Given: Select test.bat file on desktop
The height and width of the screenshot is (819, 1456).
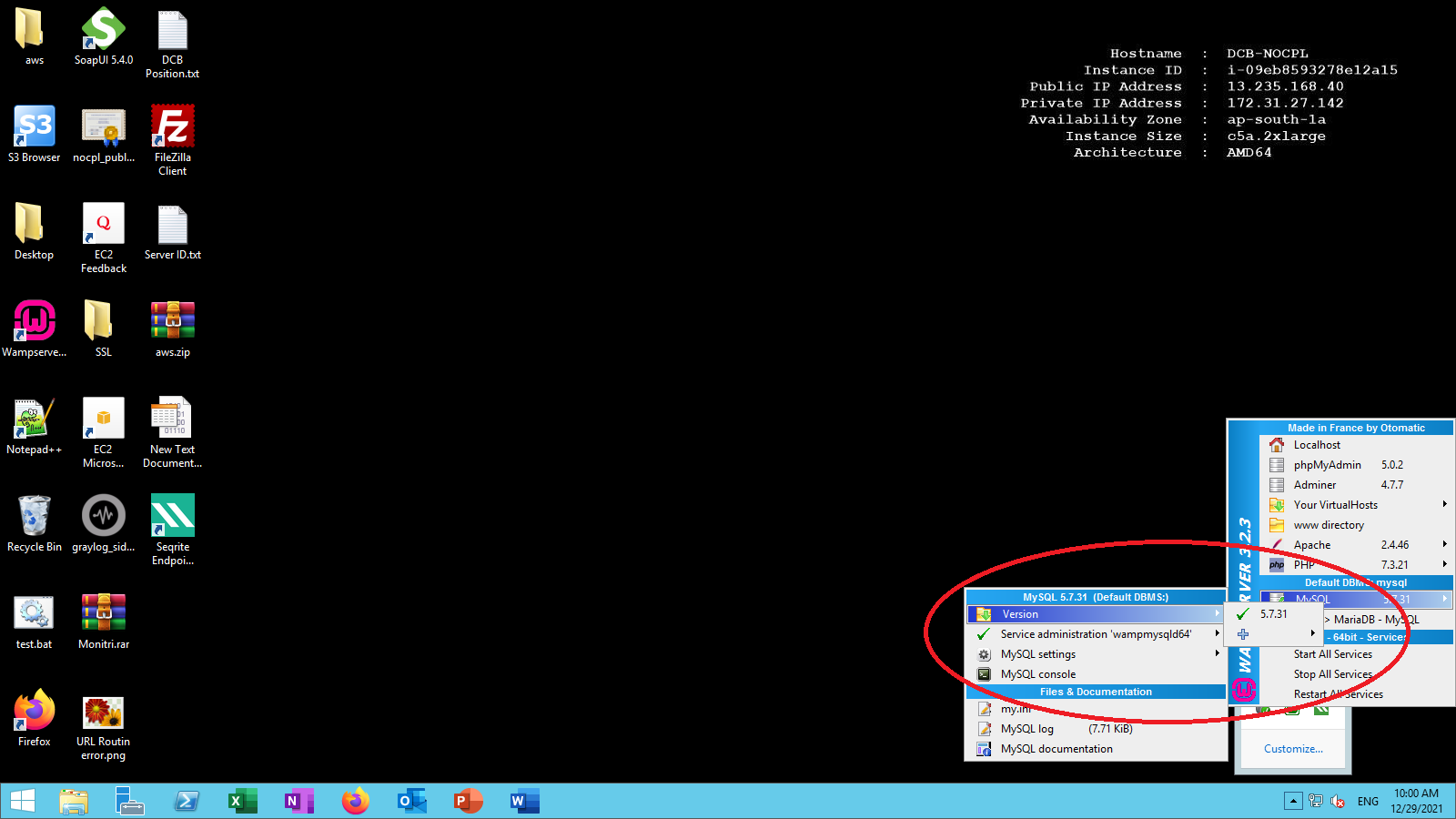Looking at the screenshot, I should 34,622.
